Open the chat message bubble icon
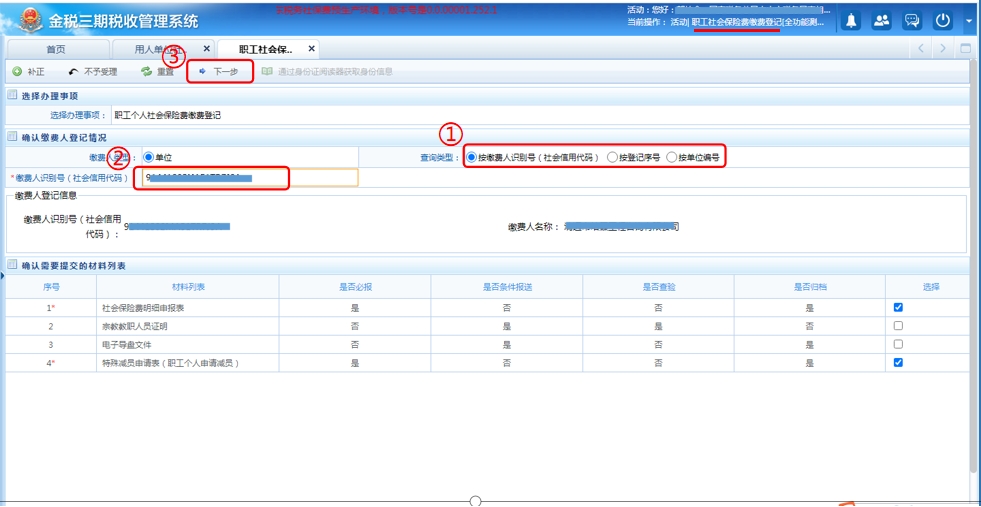 click(911, 21)
